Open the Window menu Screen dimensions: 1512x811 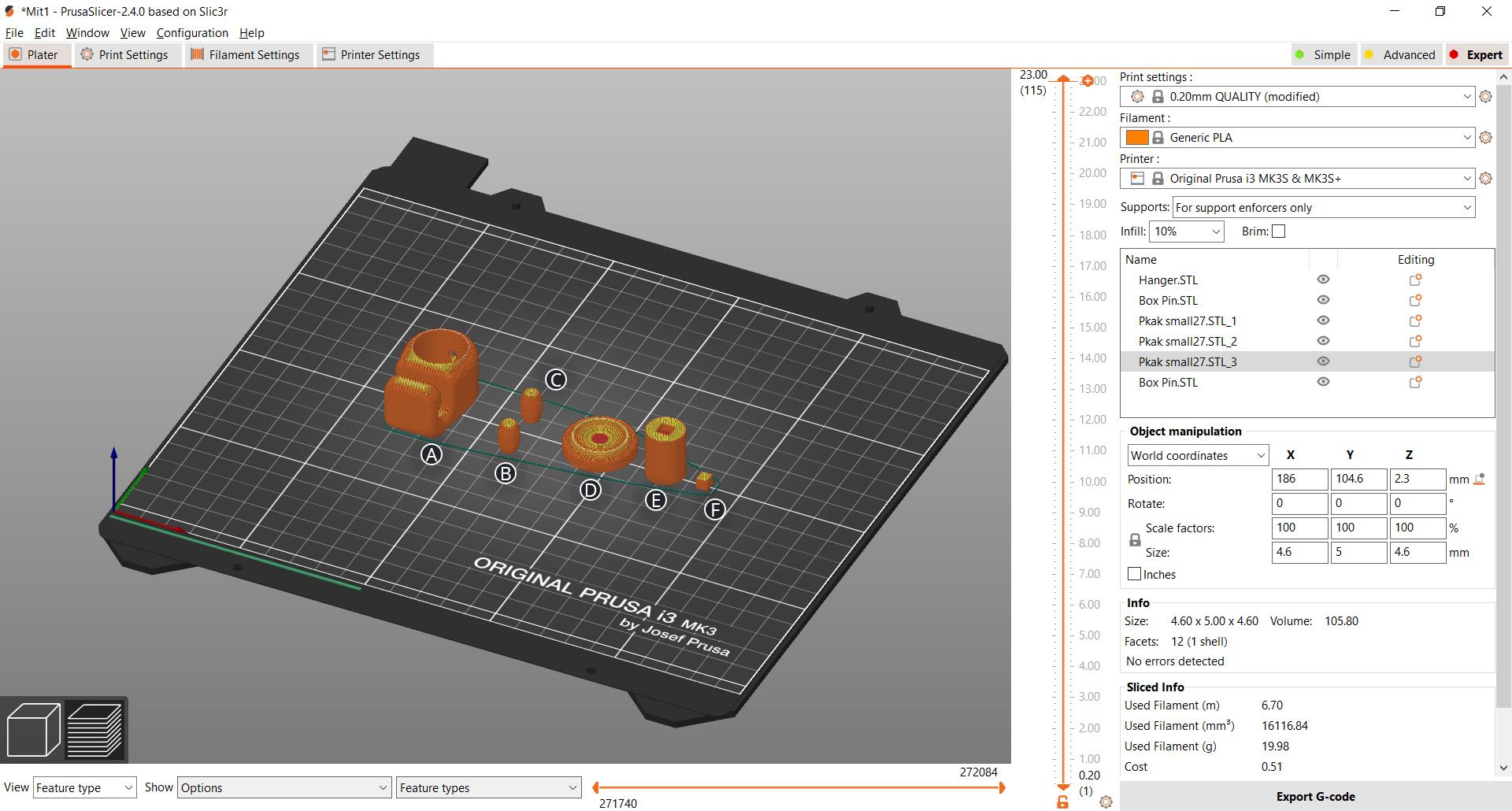[87, 33]
